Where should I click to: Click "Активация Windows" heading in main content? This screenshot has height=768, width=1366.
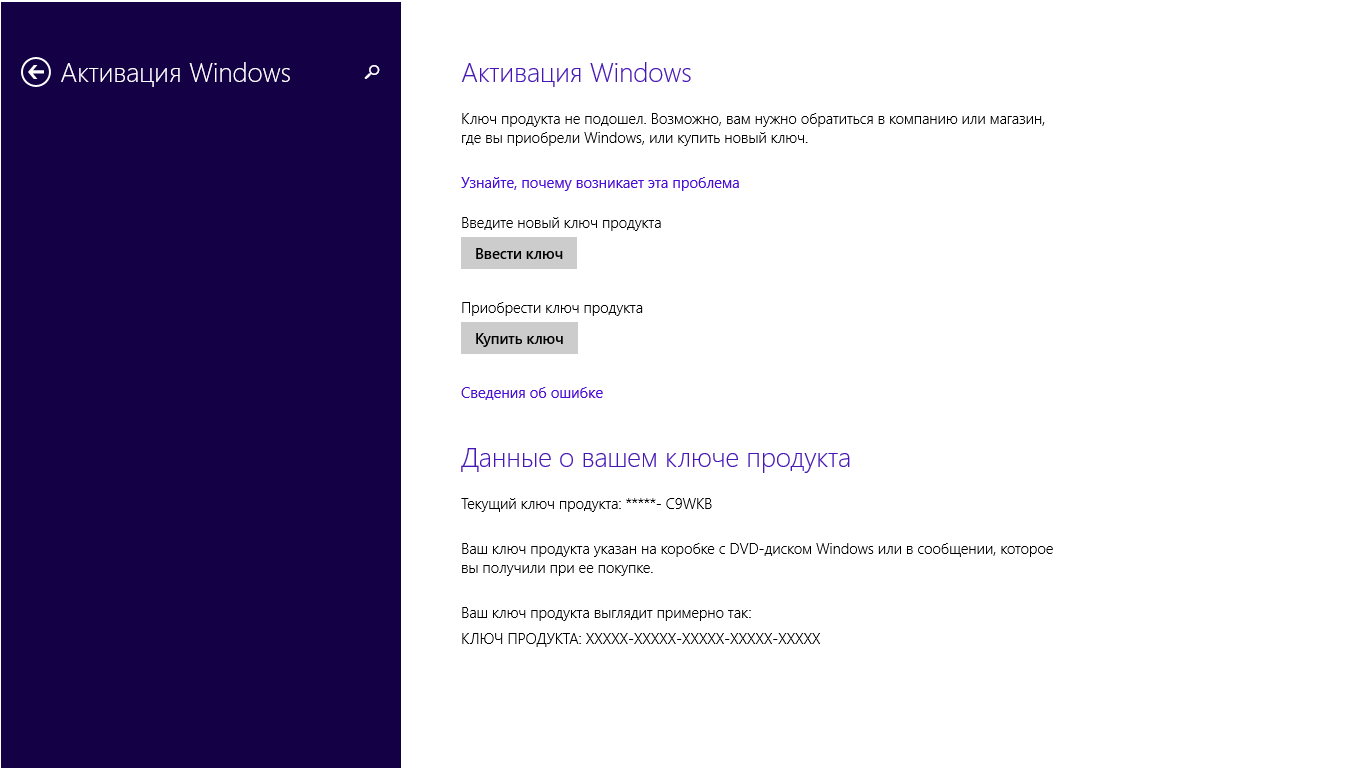point(576,73)
